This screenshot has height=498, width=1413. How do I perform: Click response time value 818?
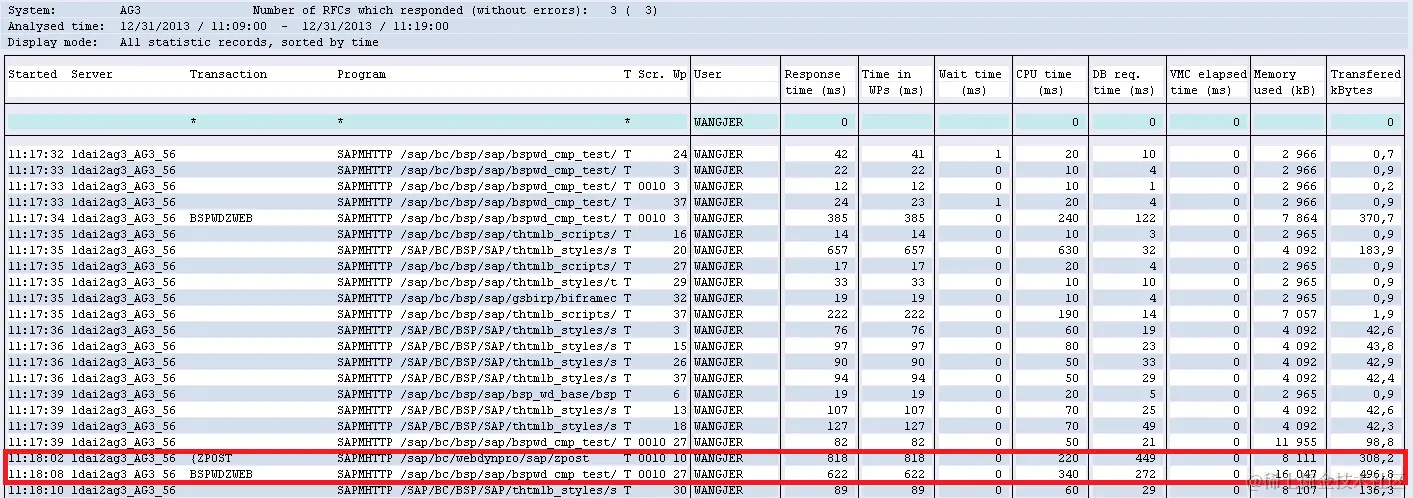[x=836, y=458]
